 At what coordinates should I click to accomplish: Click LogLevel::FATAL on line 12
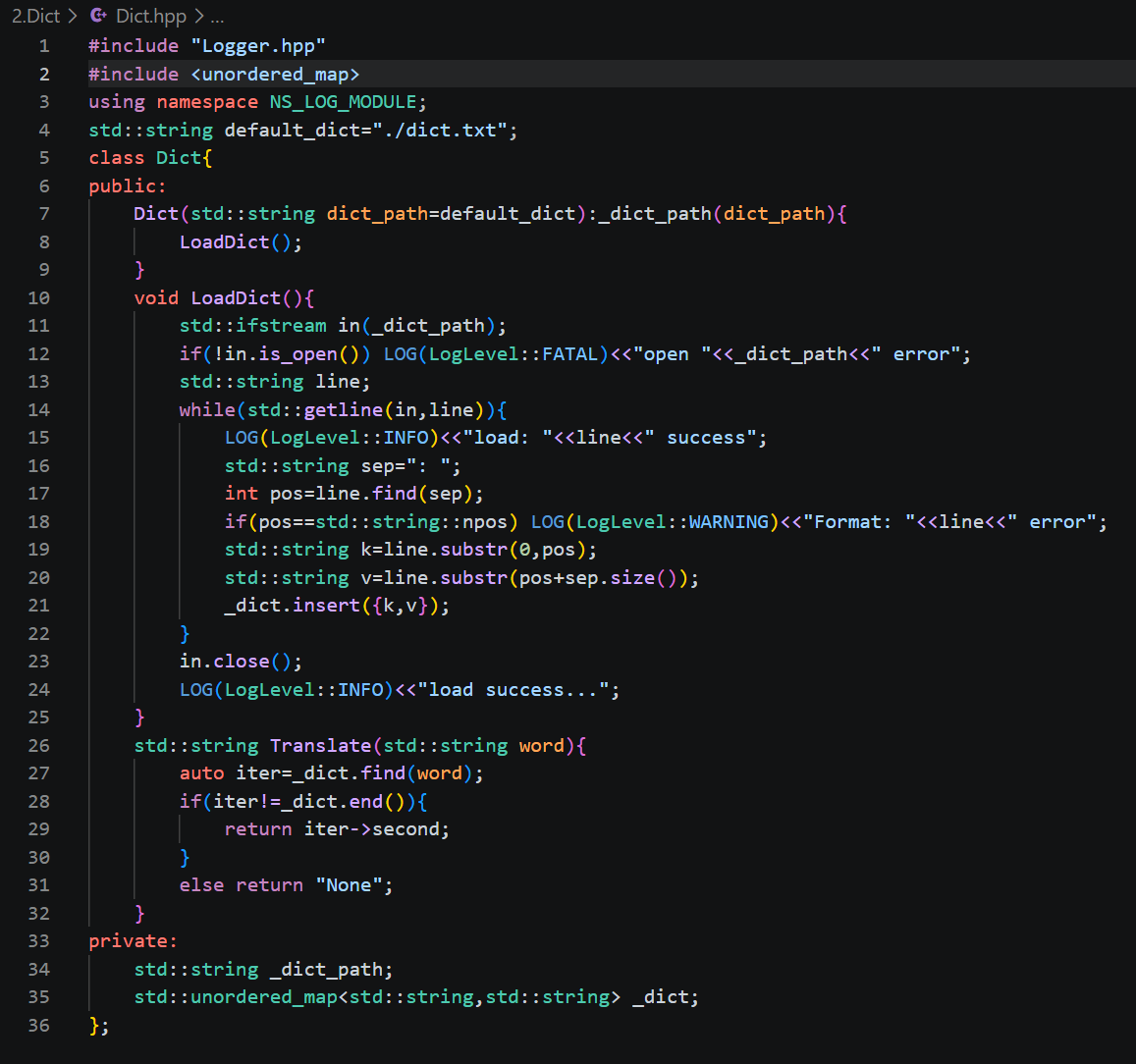click(514, 354)
